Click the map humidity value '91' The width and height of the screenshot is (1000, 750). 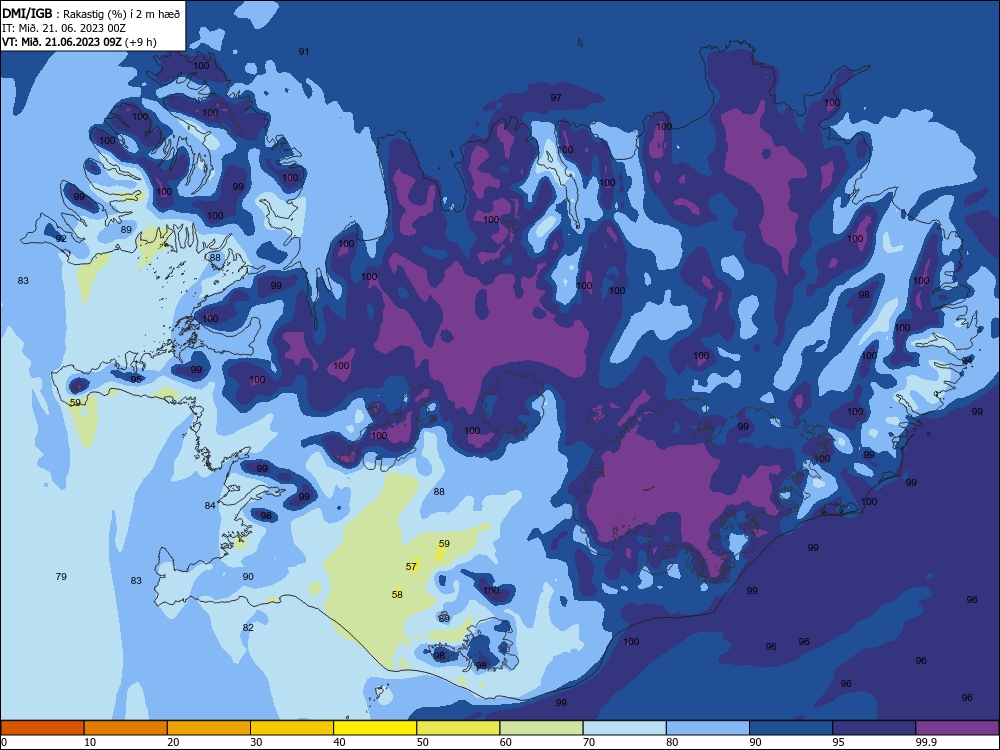tap(304, 52)
